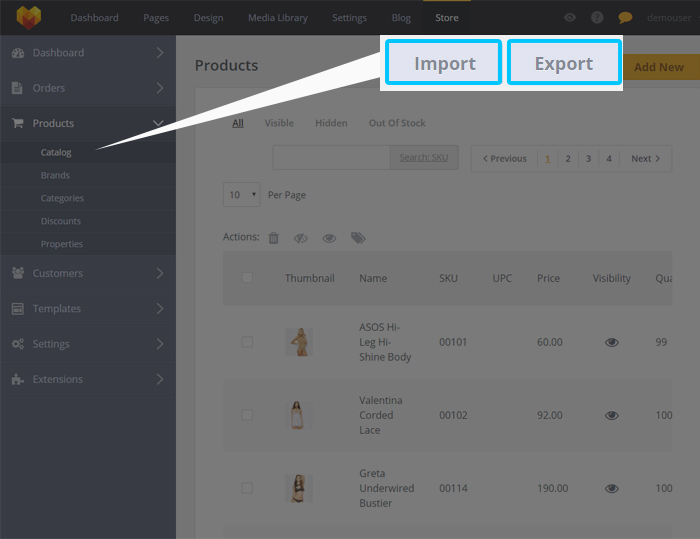Click the Extensions puzzle icon in sidebar
The height and width of the screenshot is (539, 700).
click(x=18, y=379)
